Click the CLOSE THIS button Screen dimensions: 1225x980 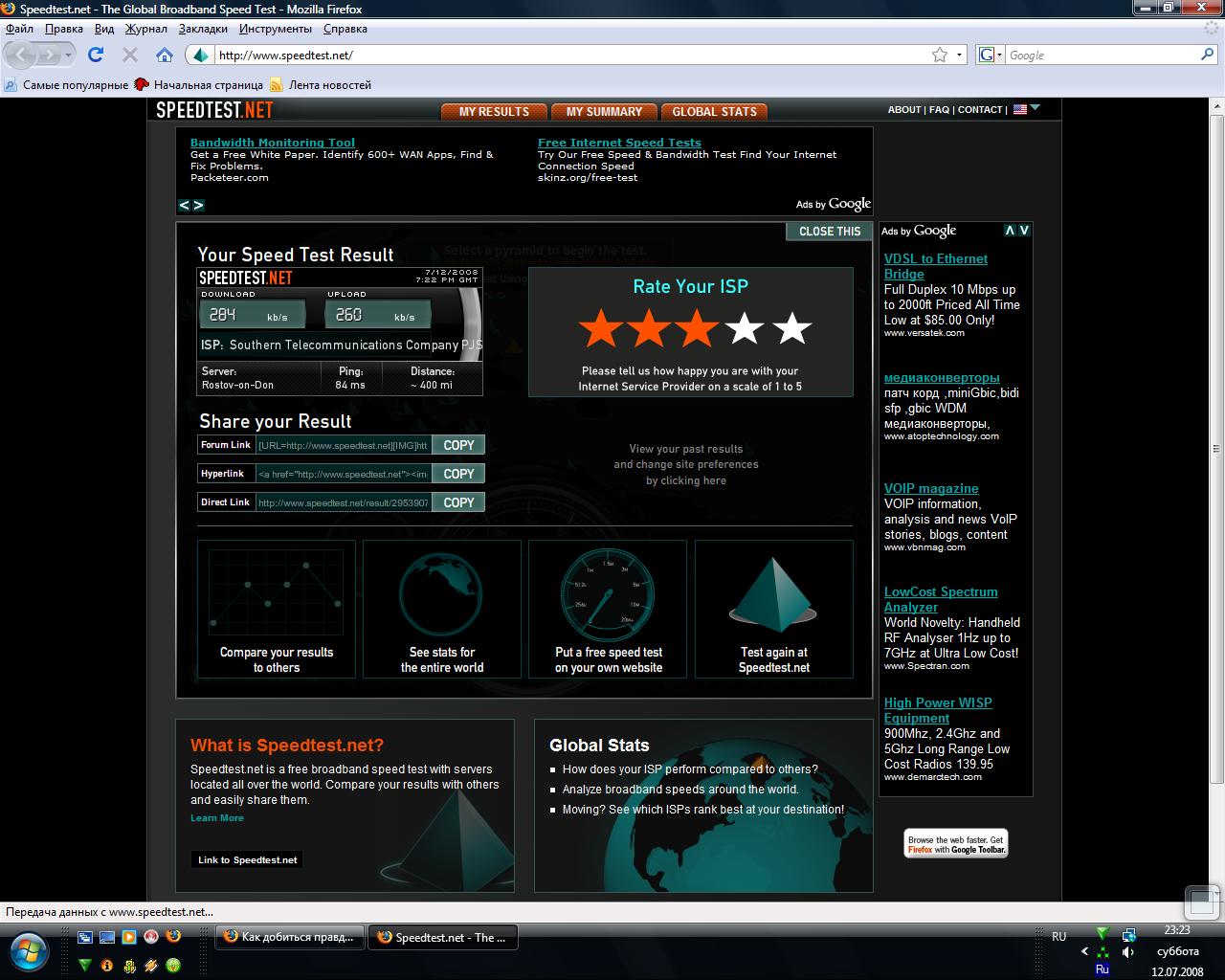(830, 231)
